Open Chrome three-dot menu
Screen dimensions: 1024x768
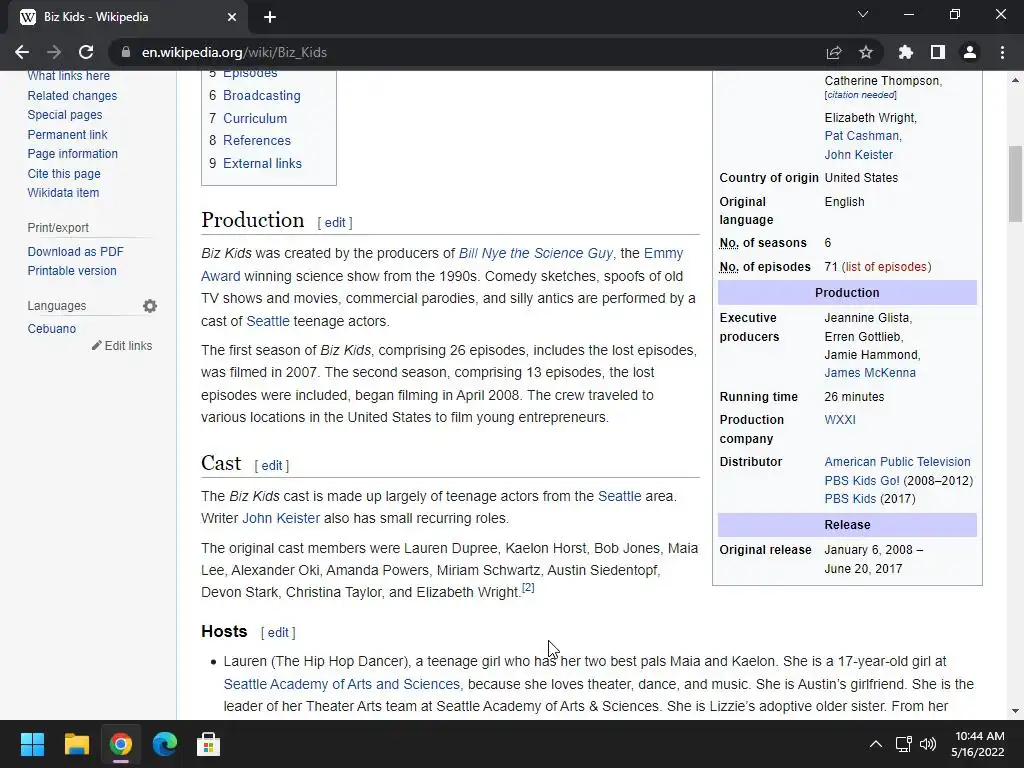[x=1002, y=52]
